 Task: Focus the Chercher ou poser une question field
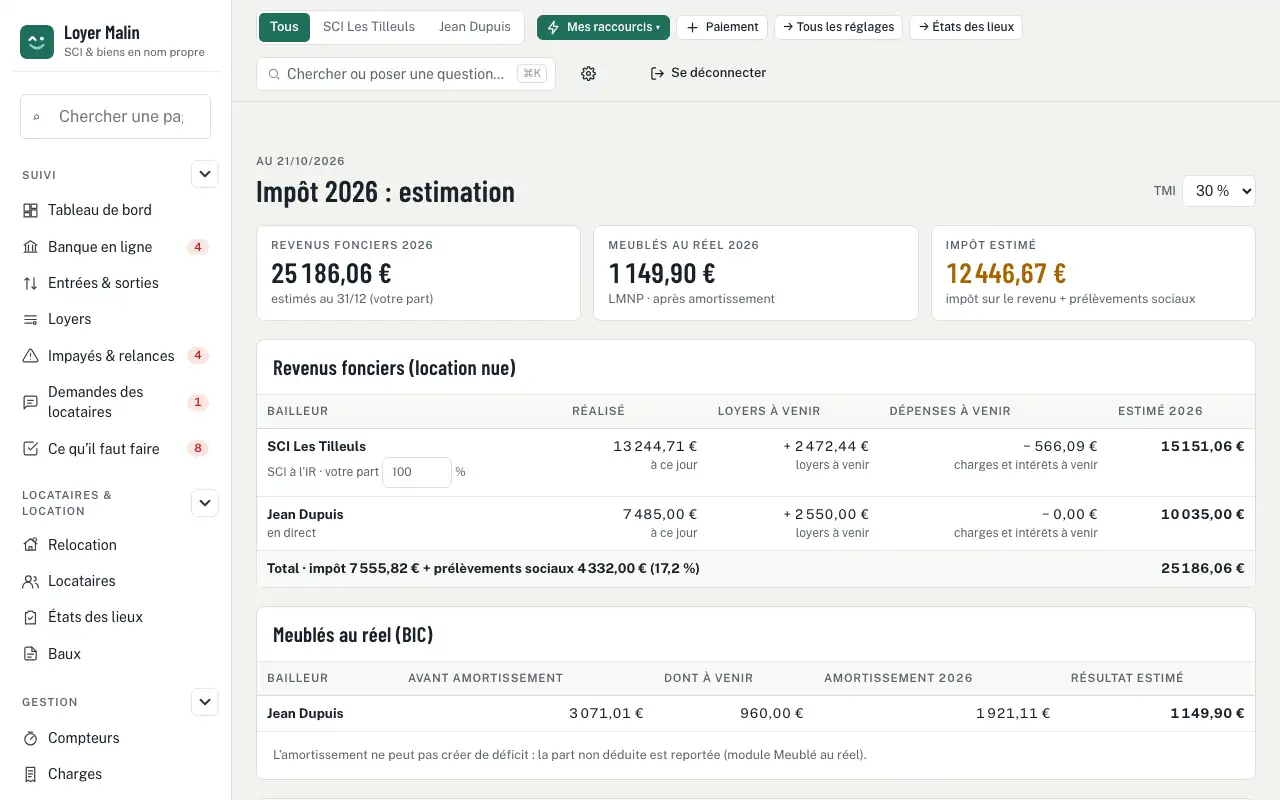pos(405,74)
